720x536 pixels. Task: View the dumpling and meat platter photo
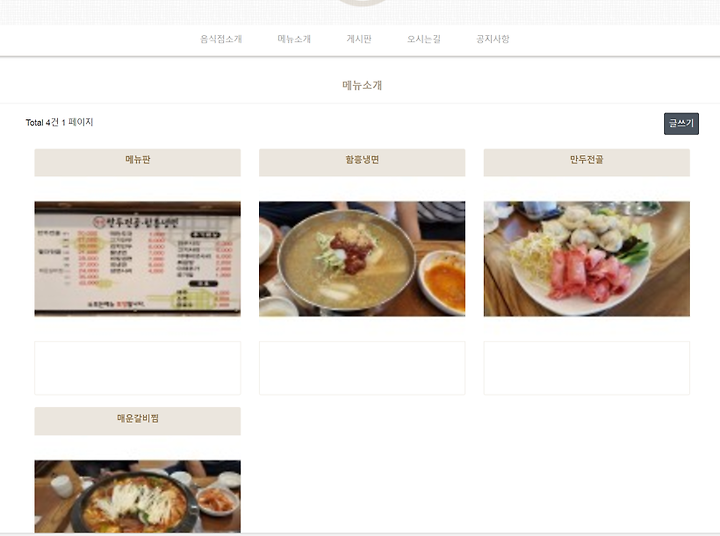coord(586,259)
